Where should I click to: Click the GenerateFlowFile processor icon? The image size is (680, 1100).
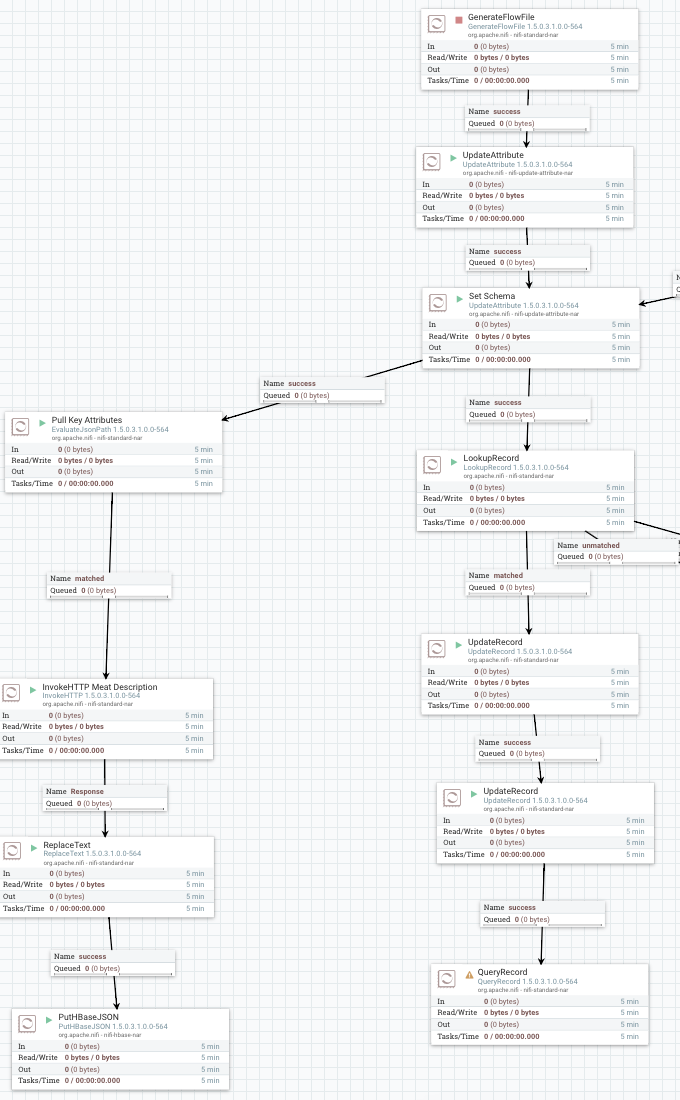point(436,23)
